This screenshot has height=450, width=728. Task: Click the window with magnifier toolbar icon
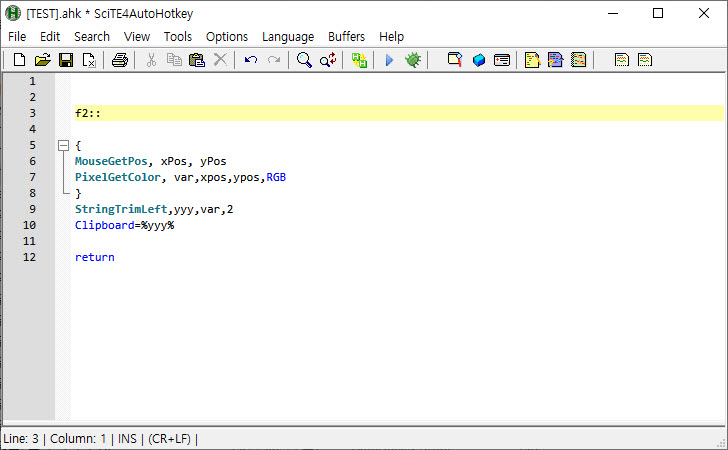455,60
